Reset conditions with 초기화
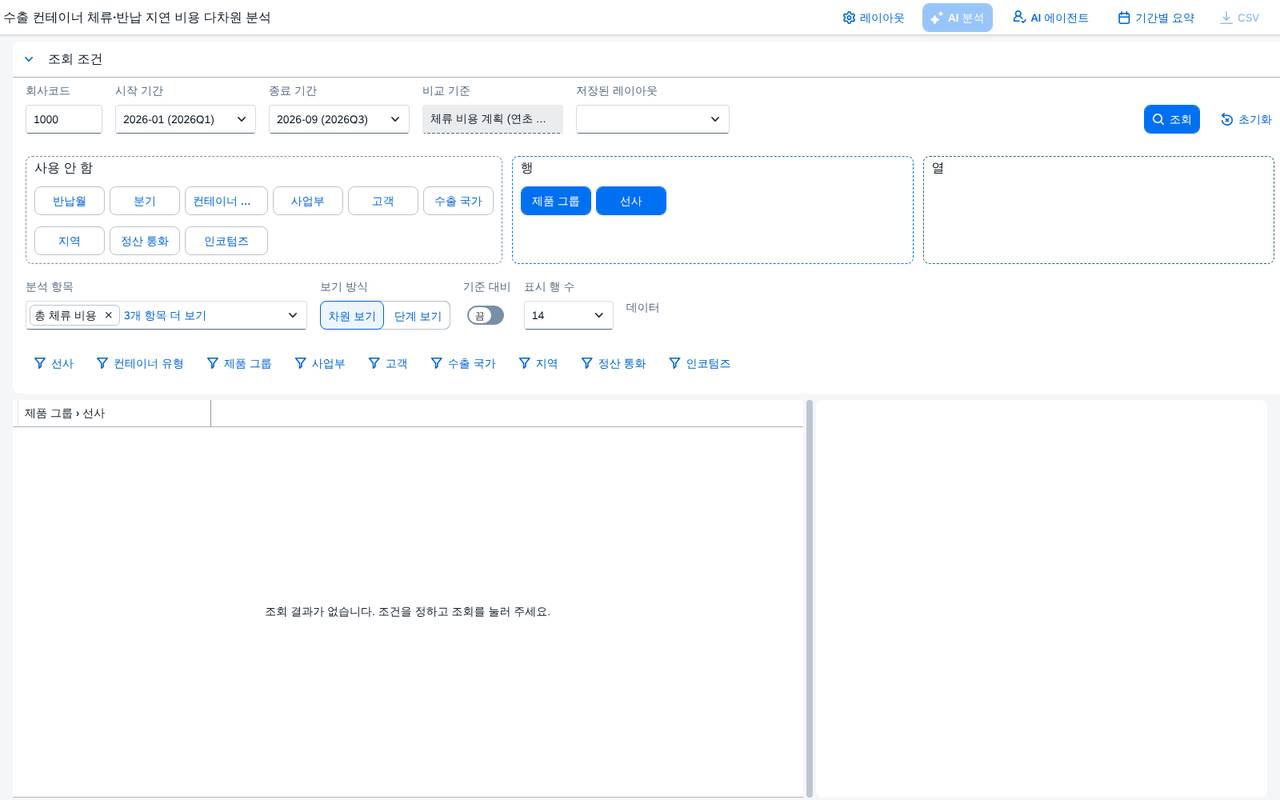This screenshot has width=1280, height=800. 1246,119
